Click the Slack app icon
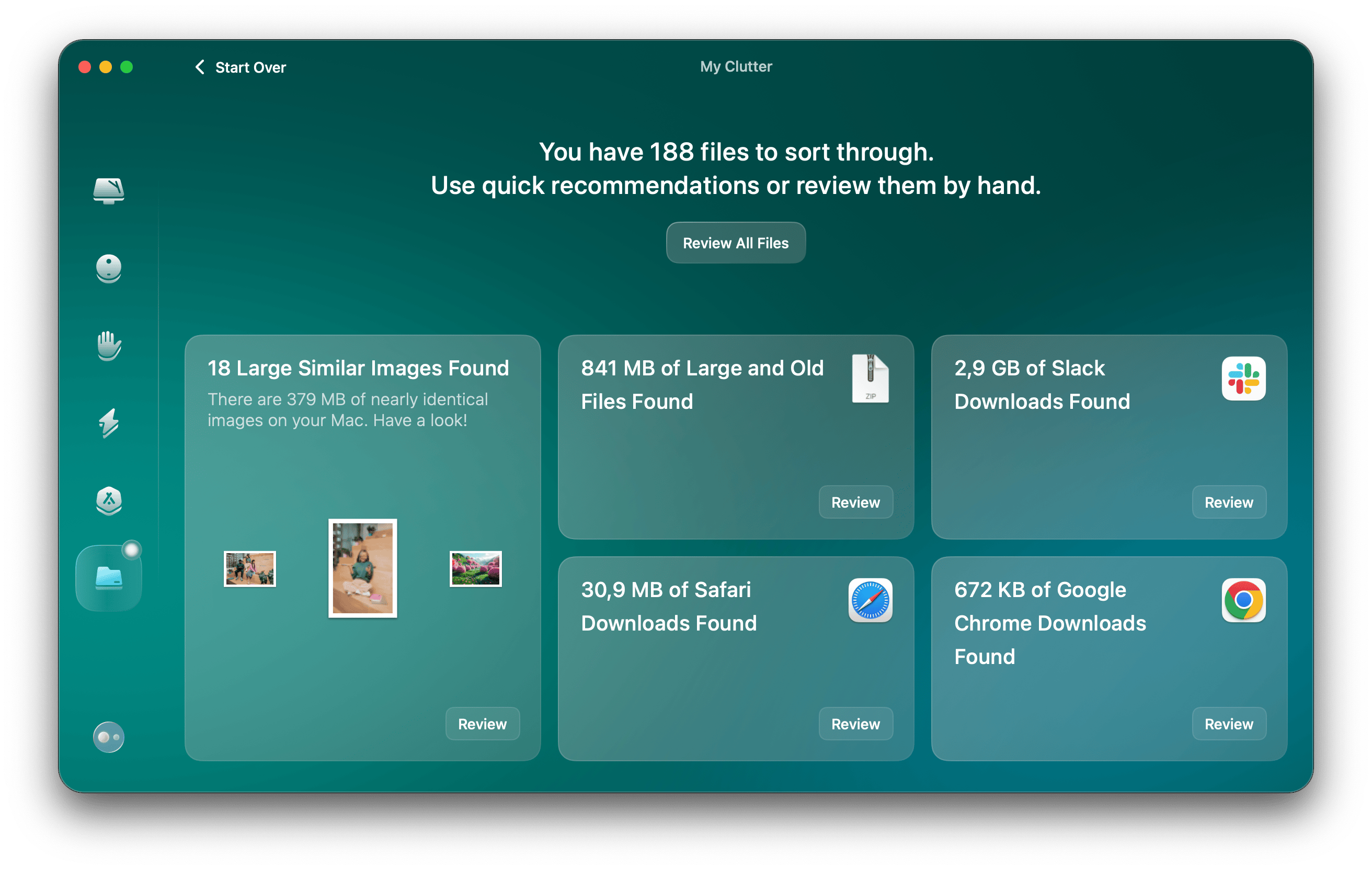Screen dimensions: 1372x870 coord(1243,379)
